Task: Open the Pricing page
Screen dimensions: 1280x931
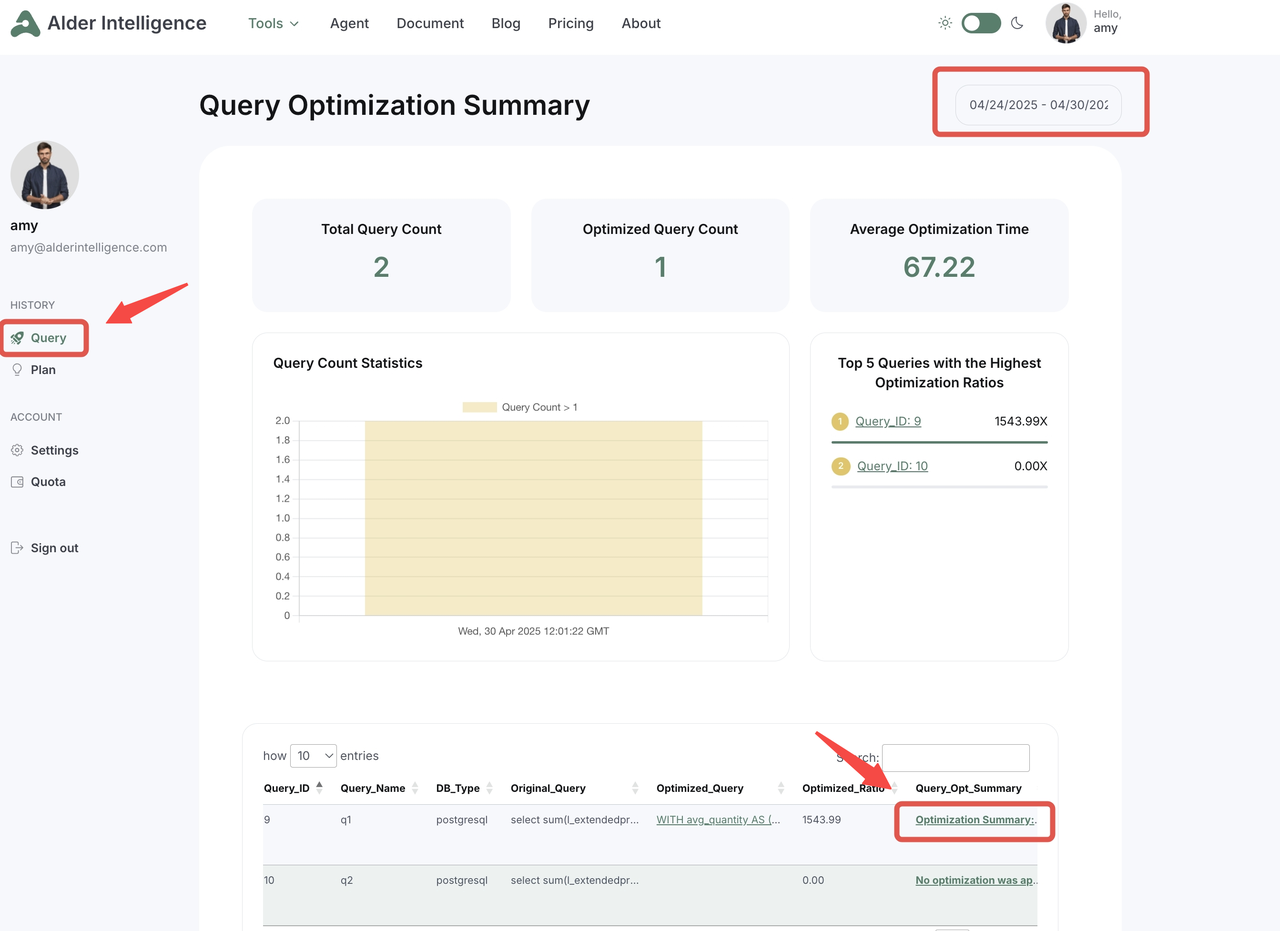Action: tap(571, 23)
